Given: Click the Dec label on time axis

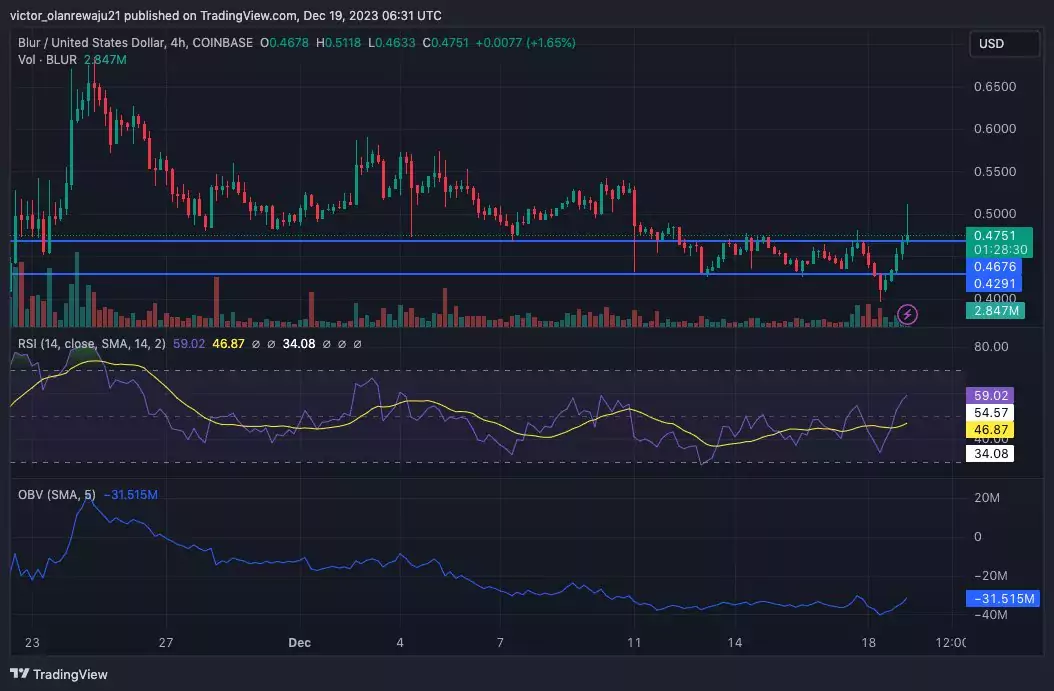Looking at the screenshot, I should coord(300,643).
